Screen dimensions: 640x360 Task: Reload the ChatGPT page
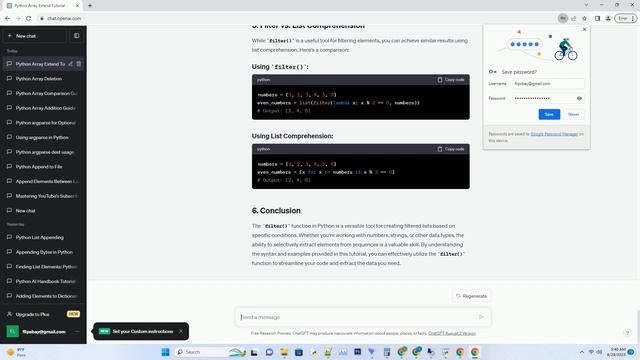29,18
